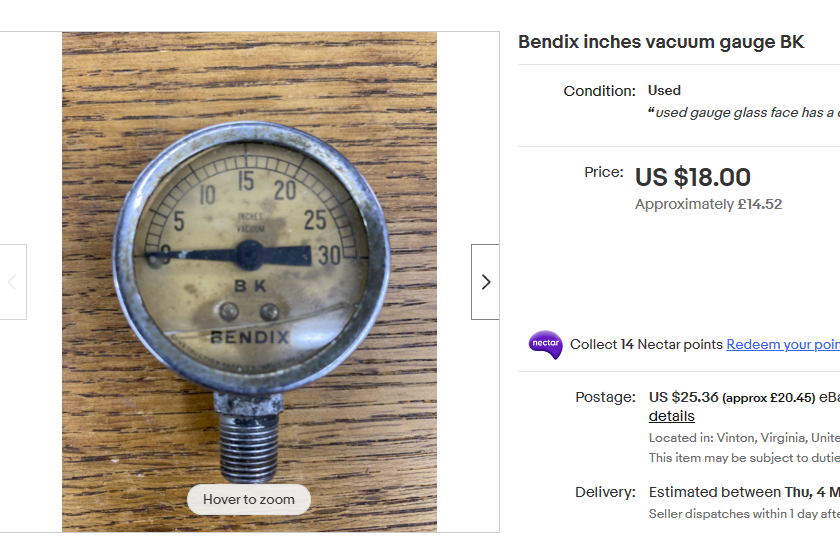Click the 'Delivery:' row label
This screenshot has width=840, height=538.
605,492
